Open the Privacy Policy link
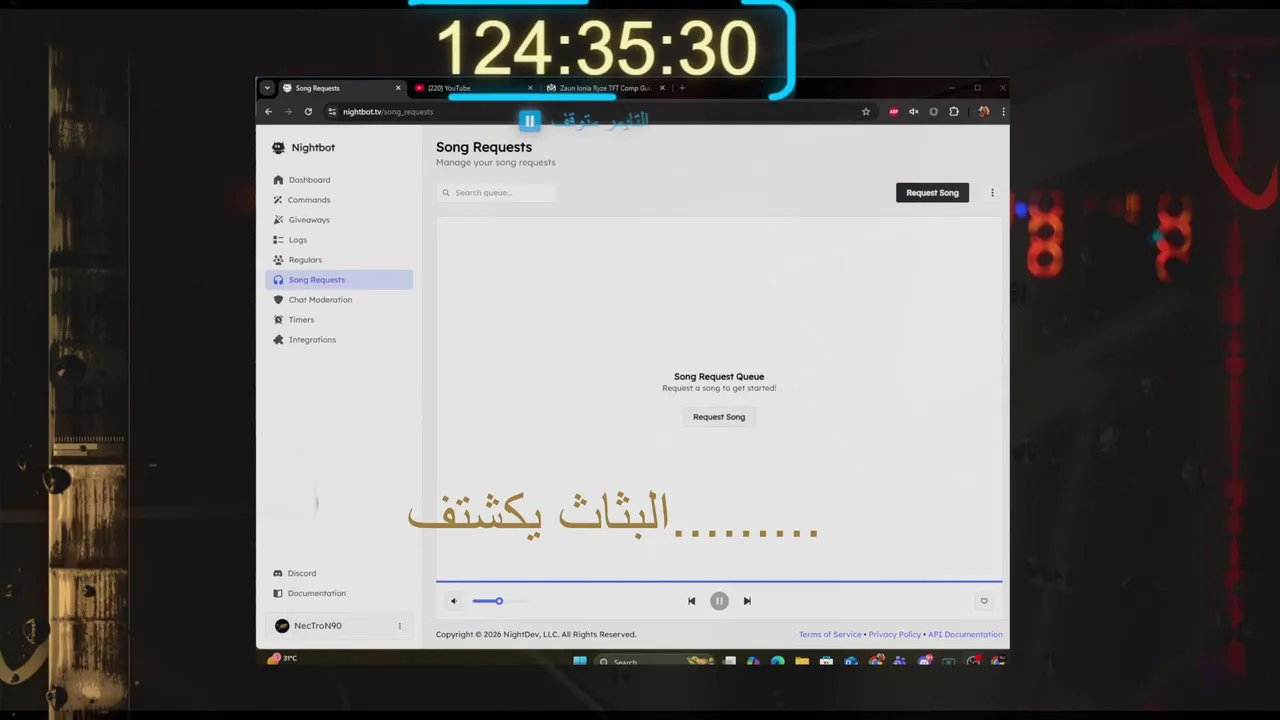The height and width of the screenshot is (720, 1280). point(895,634)
